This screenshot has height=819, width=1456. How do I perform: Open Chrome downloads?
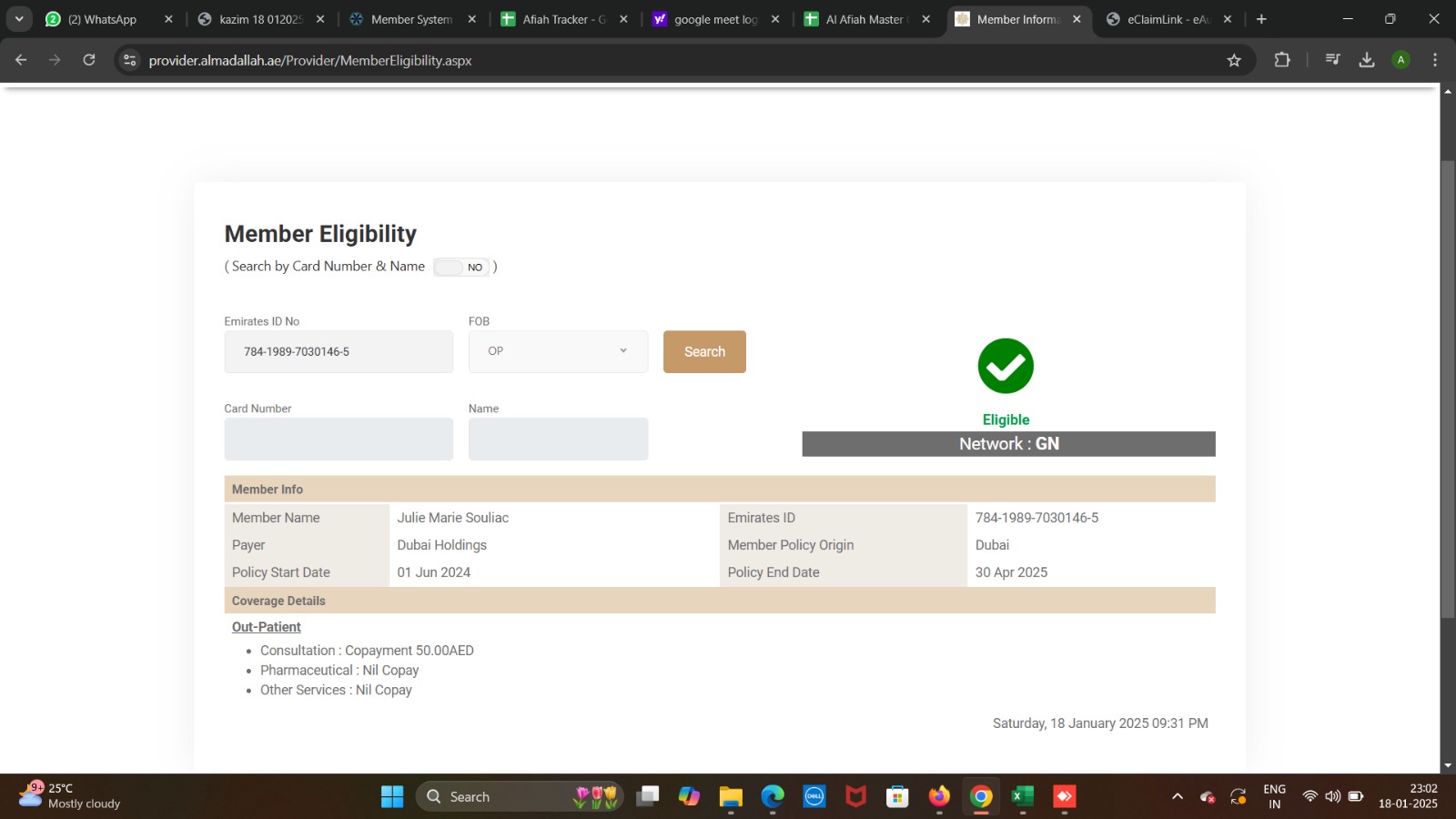pos(1367,60)
